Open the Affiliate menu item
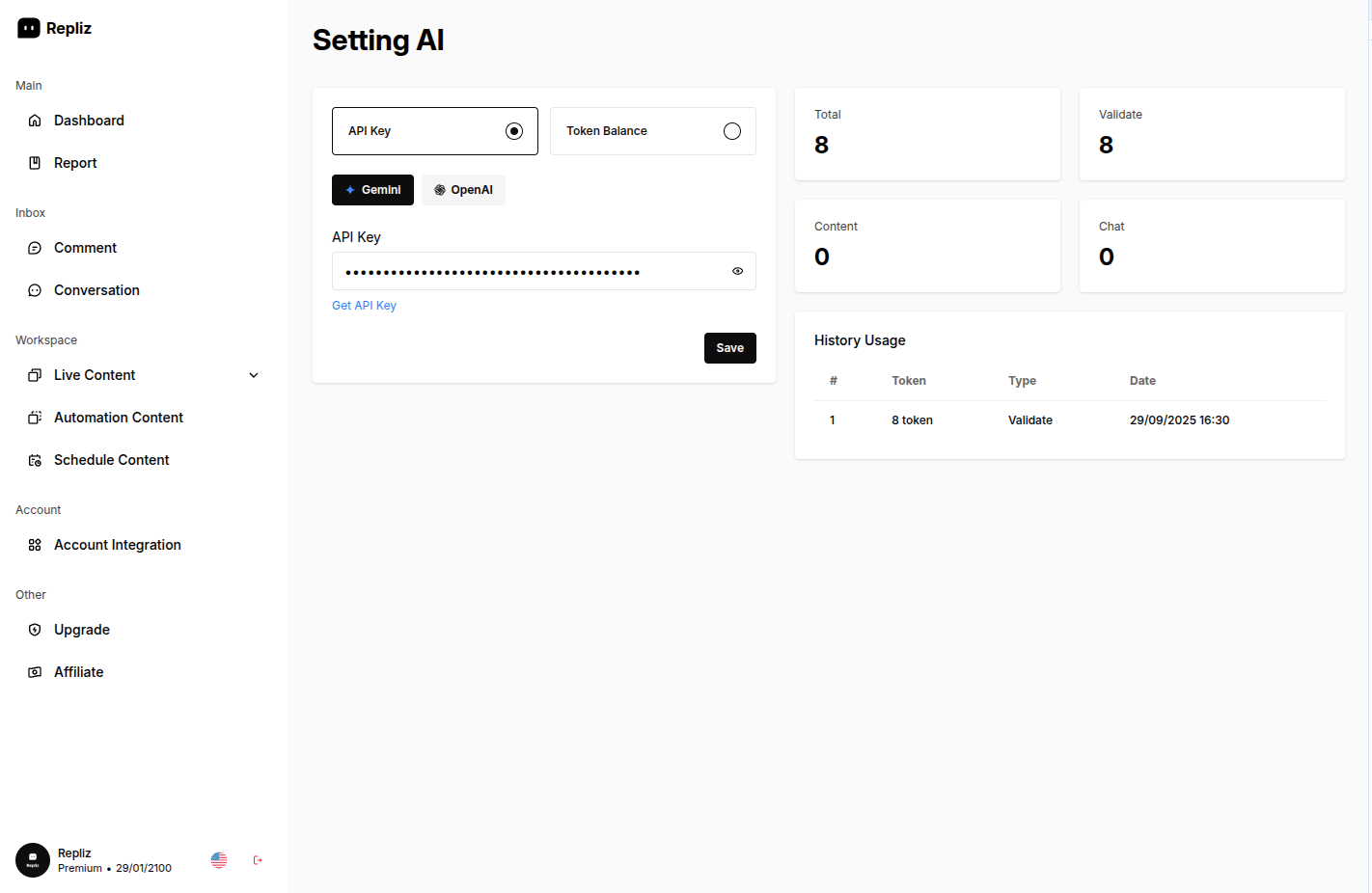 [x=78, y=672]
